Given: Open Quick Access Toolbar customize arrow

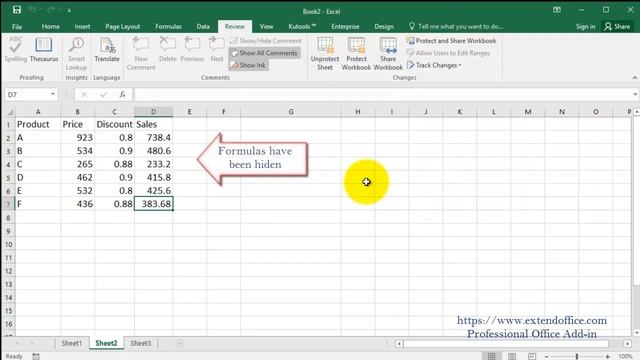Looking at the screenshot, I should click(x=69, y=11).
